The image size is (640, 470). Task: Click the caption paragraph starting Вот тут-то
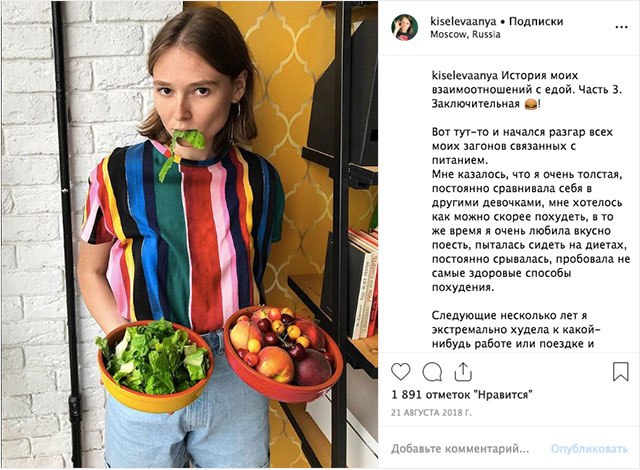click(531, 209)
